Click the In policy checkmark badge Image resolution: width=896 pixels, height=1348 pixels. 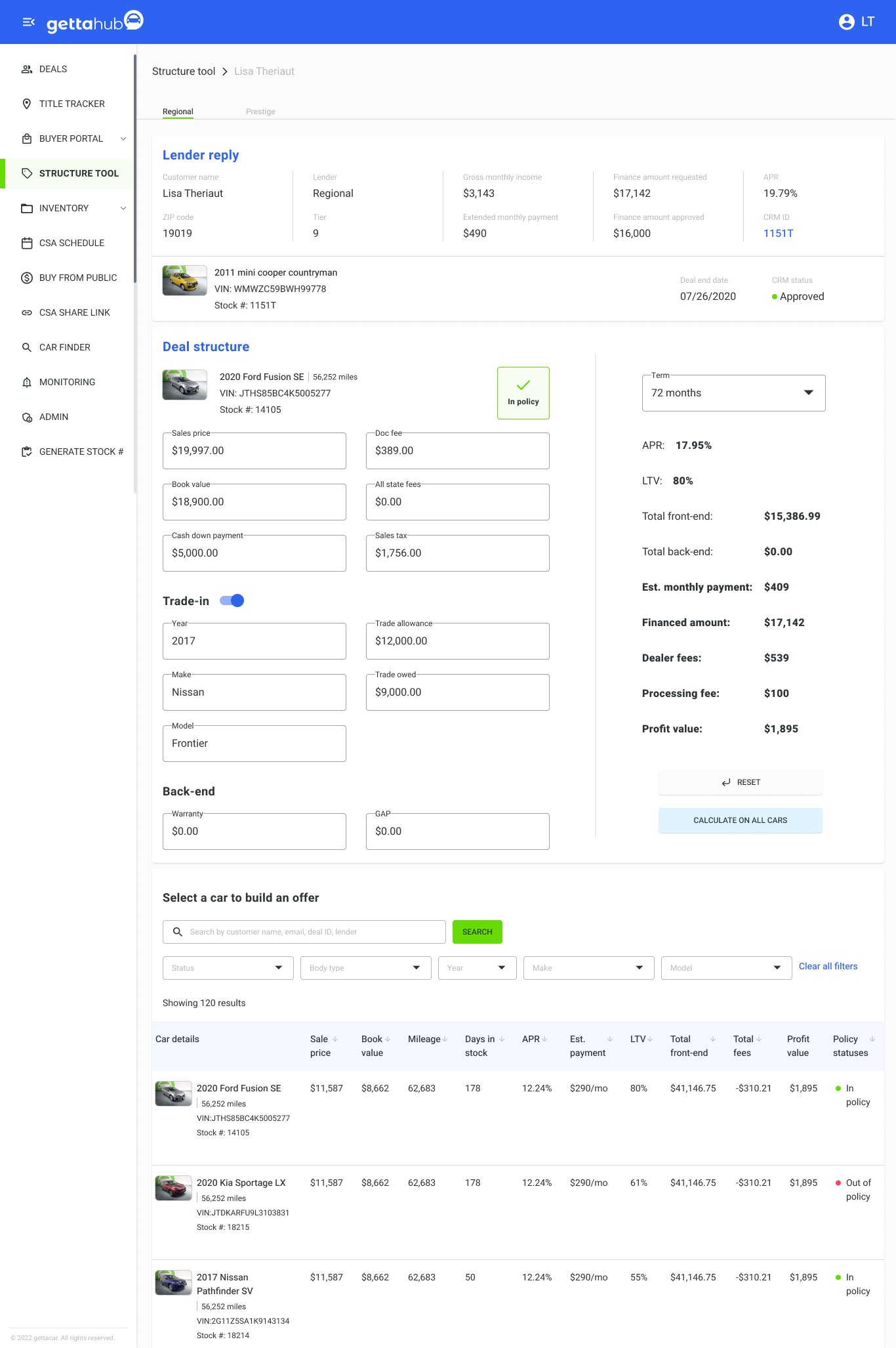tap(523, 393)
